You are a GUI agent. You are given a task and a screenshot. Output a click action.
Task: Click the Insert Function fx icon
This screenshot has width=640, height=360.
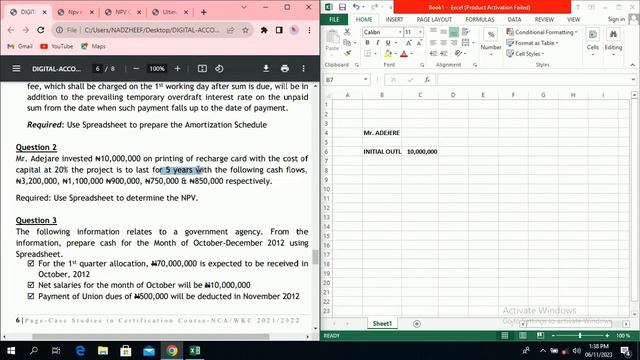(x=427, y=80)
